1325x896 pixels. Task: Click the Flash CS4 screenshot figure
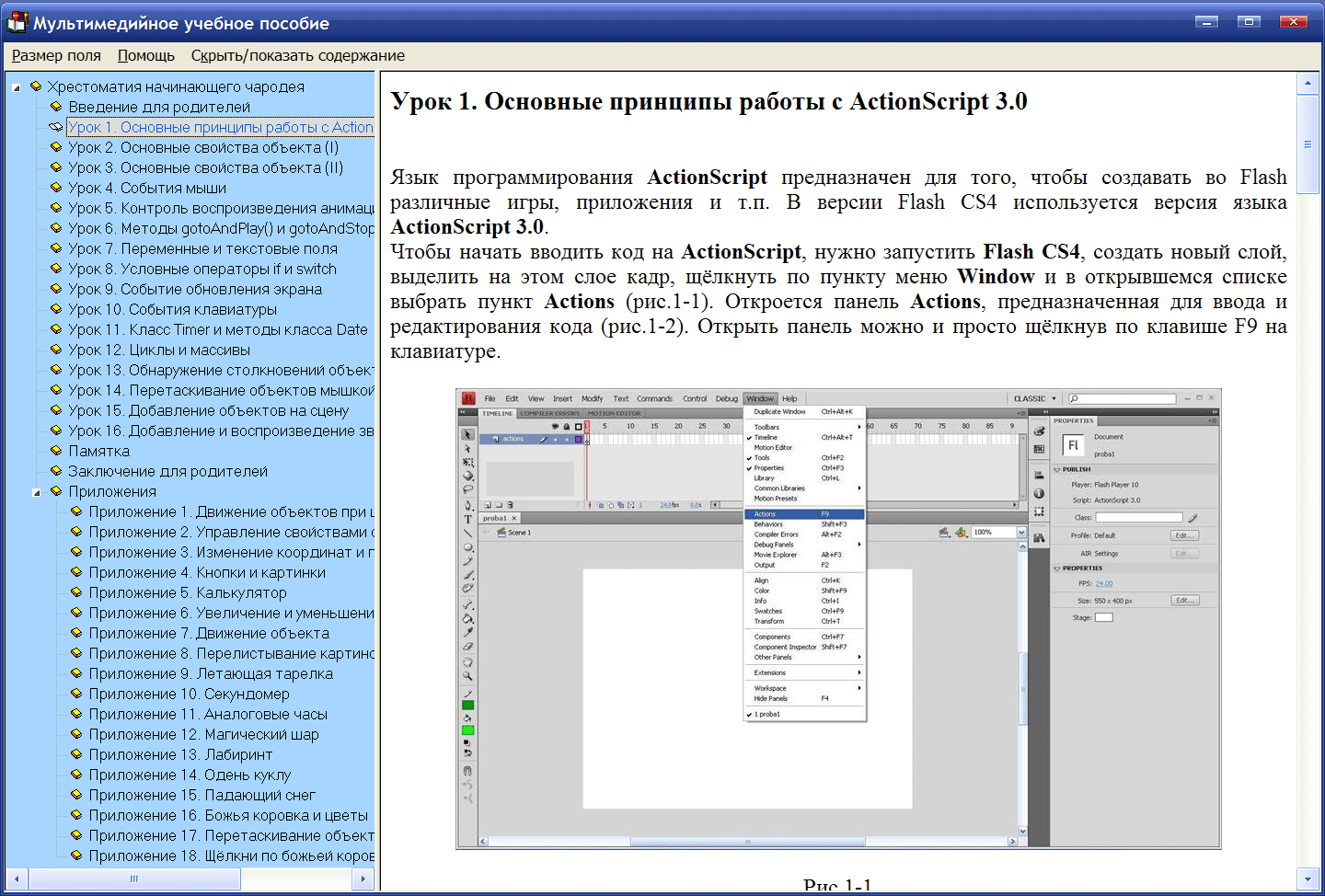[x=837, y=618]
